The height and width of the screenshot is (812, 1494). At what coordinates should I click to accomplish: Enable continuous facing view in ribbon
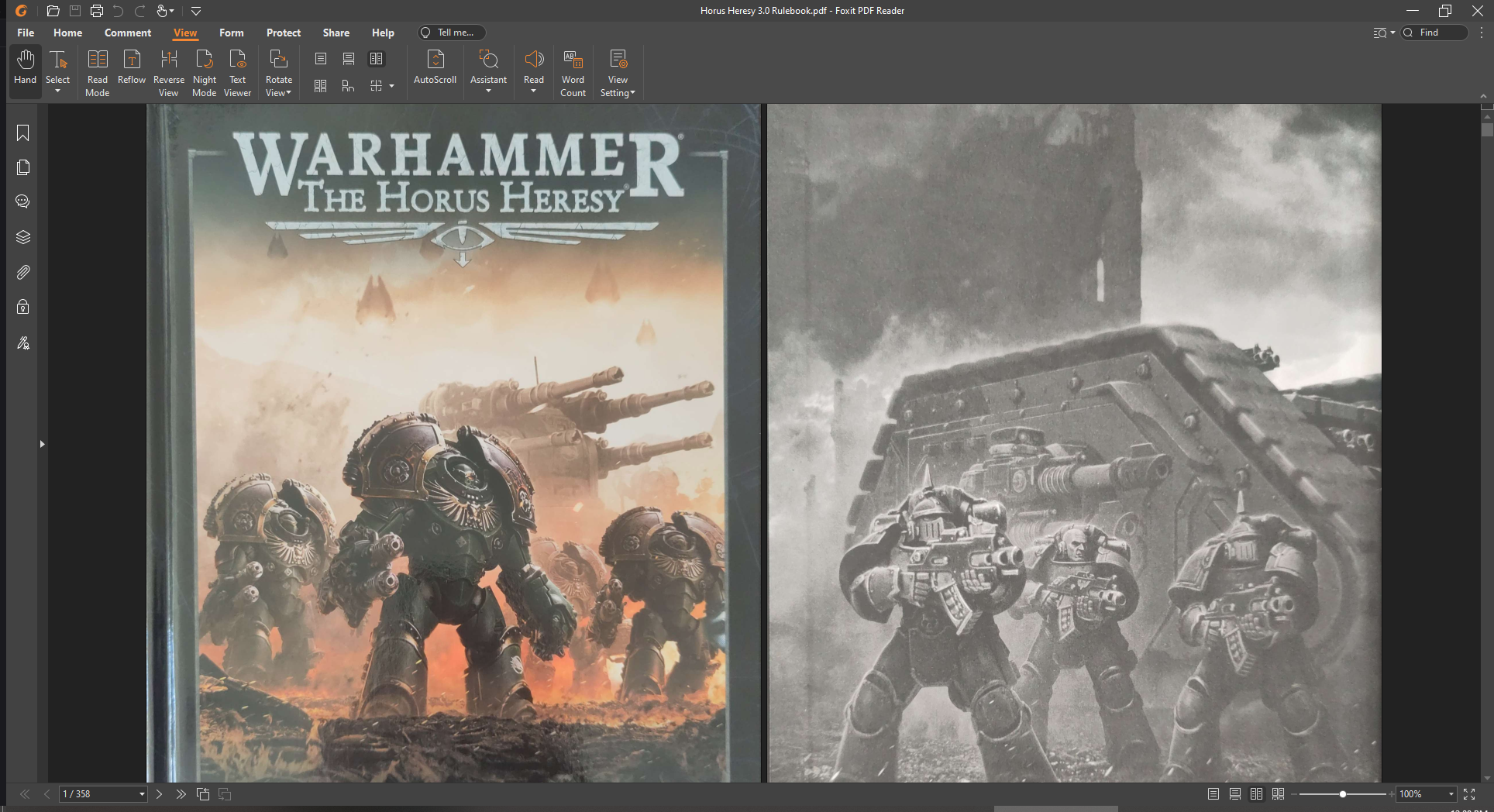pyautogui.click(x=321, y=86)
